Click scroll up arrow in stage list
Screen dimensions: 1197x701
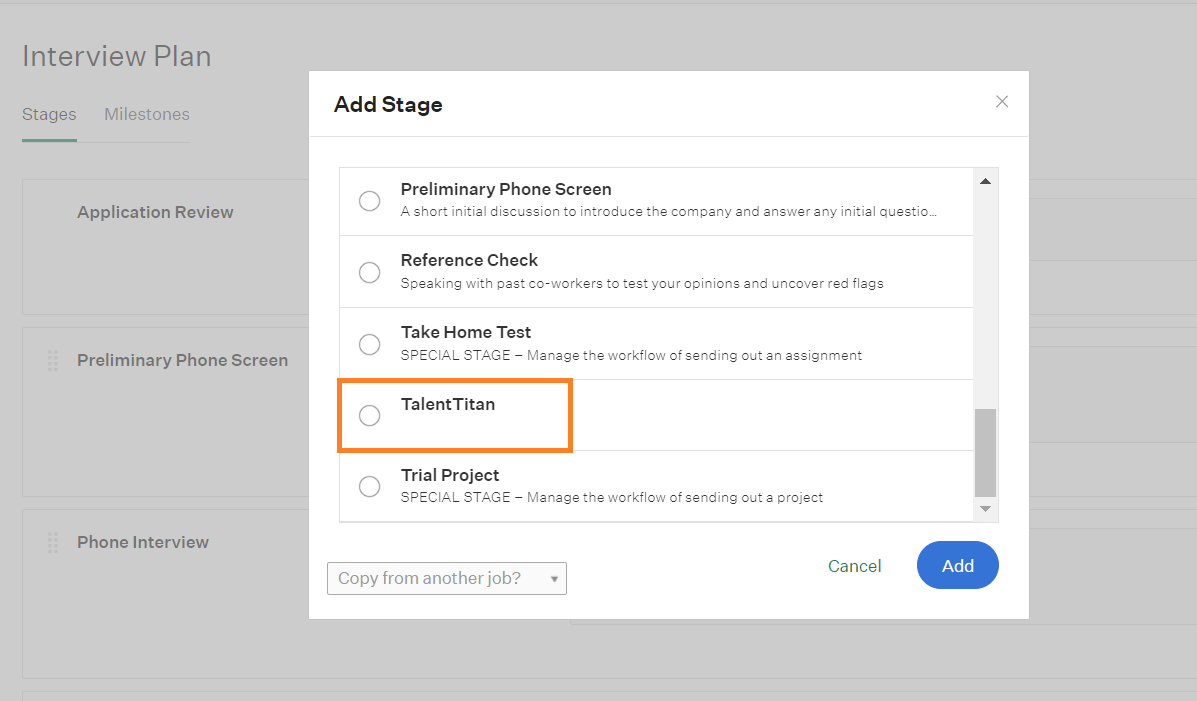tap(985, 181)
